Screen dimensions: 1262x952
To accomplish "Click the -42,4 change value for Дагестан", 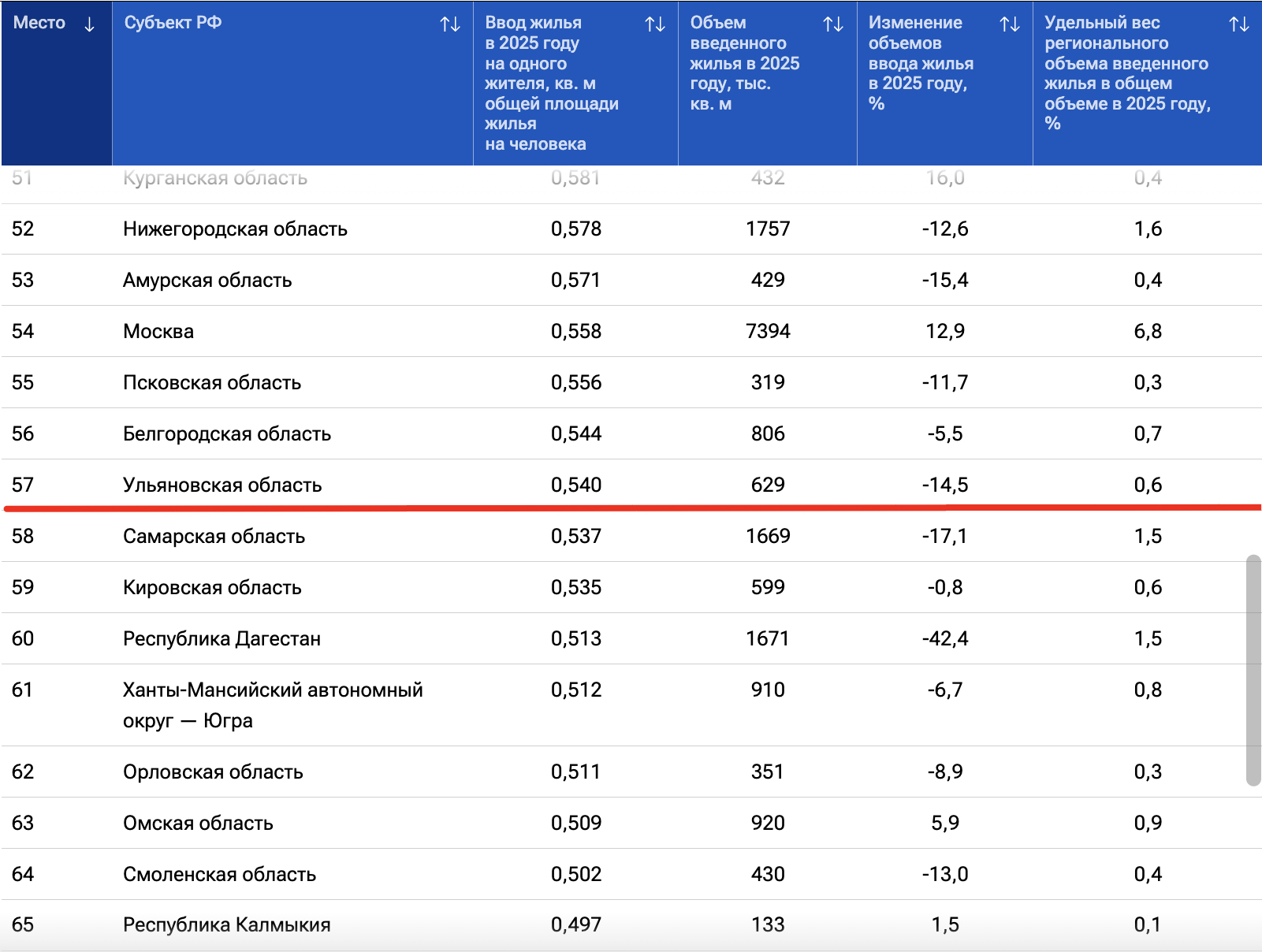I will [x=944, y=639].
